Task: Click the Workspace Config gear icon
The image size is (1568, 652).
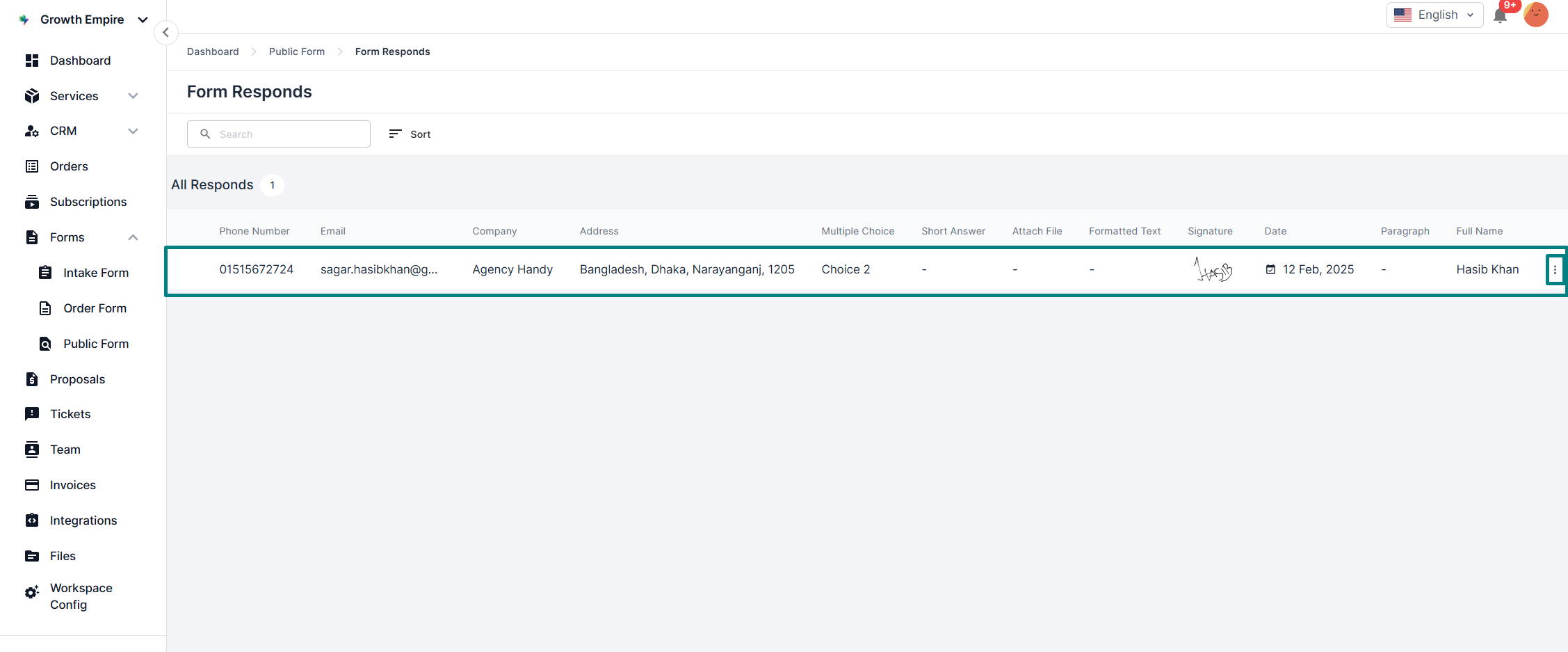Action: tap(32, 592)
